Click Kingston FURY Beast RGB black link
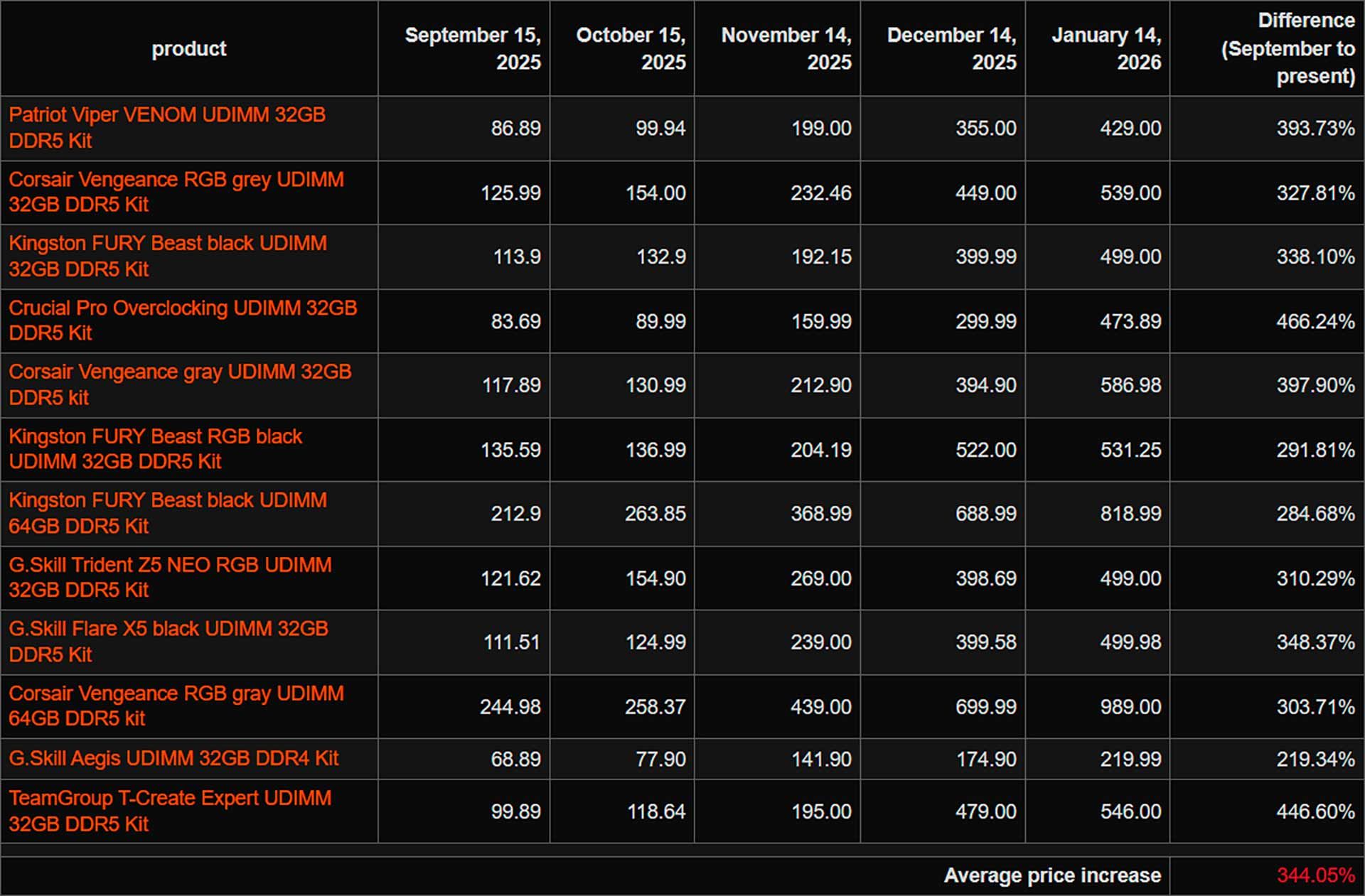Viewport: 1365px width, 896px height. click(155, 436)
